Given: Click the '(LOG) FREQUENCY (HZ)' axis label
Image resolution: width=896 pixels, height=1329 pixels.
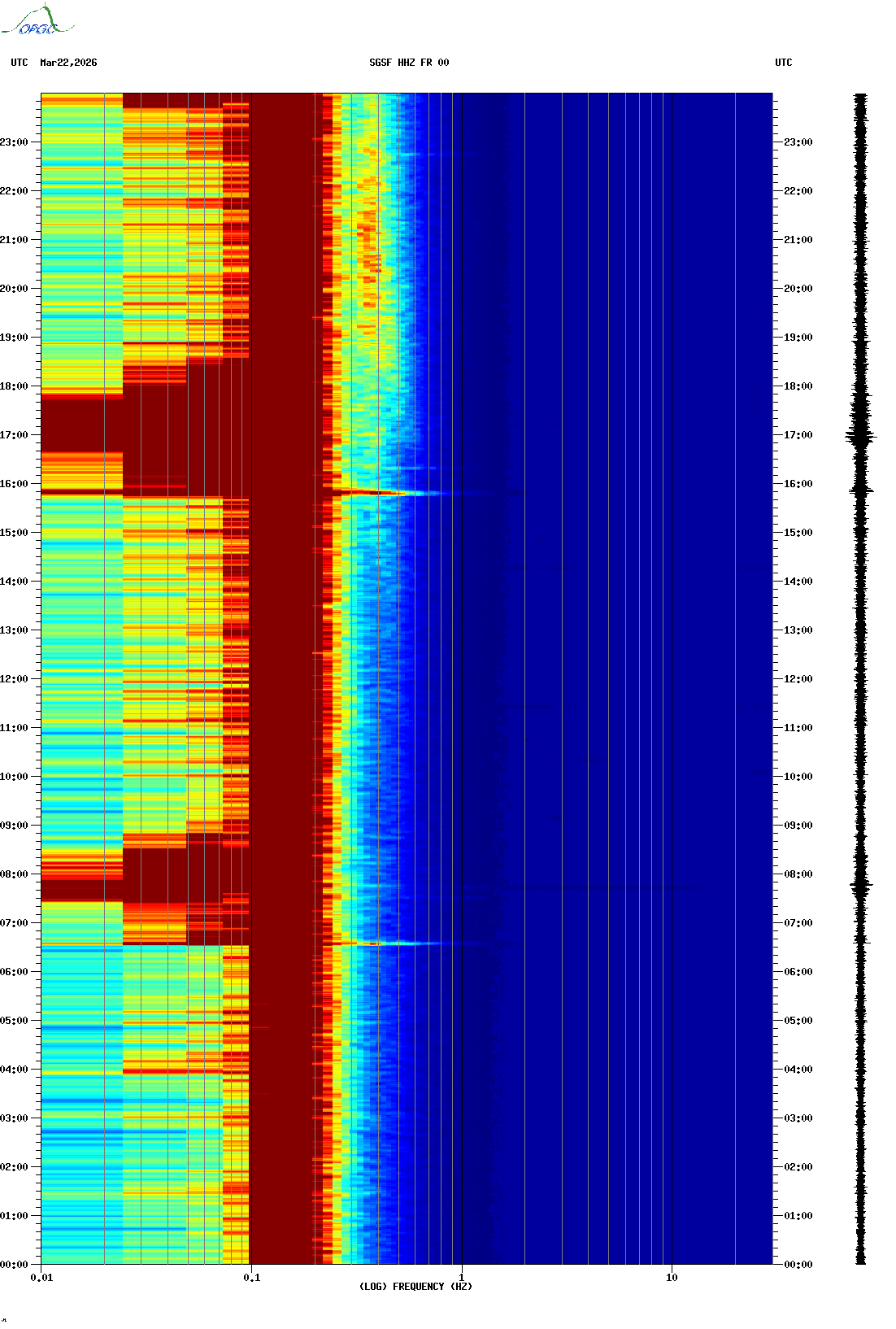Looking at the screenshot, I should [415, 1287].
